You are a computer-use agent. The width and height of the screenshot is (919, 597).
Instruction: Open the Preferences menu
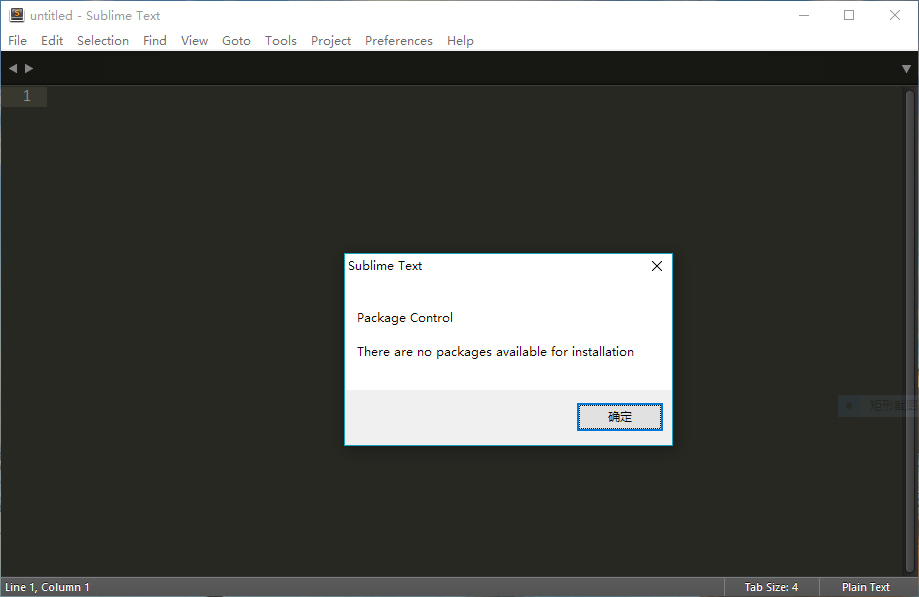(399, 40)
